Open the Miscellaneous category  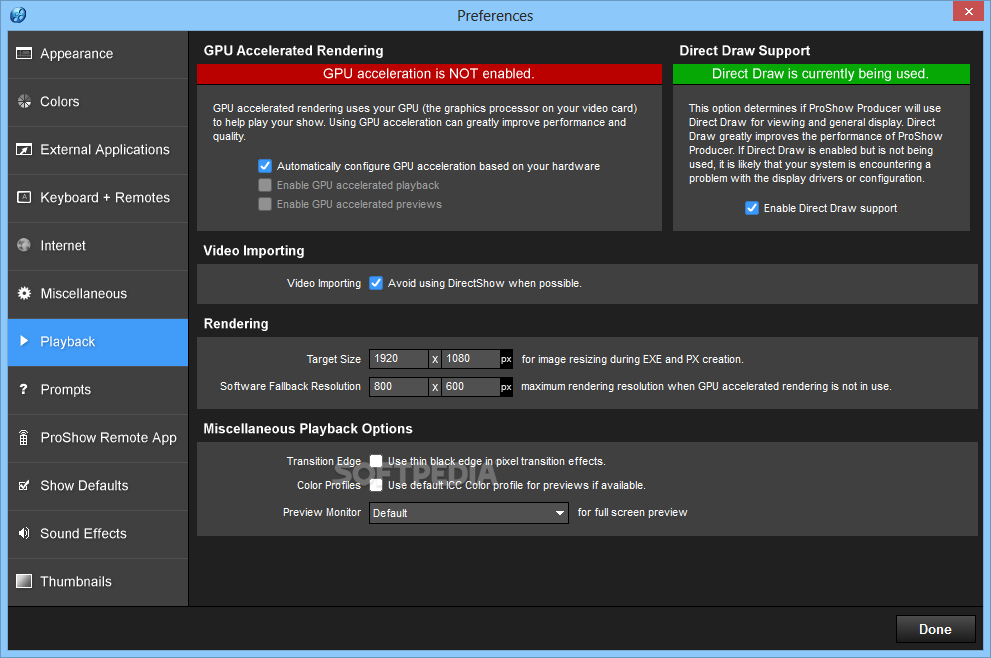point(98,294)
